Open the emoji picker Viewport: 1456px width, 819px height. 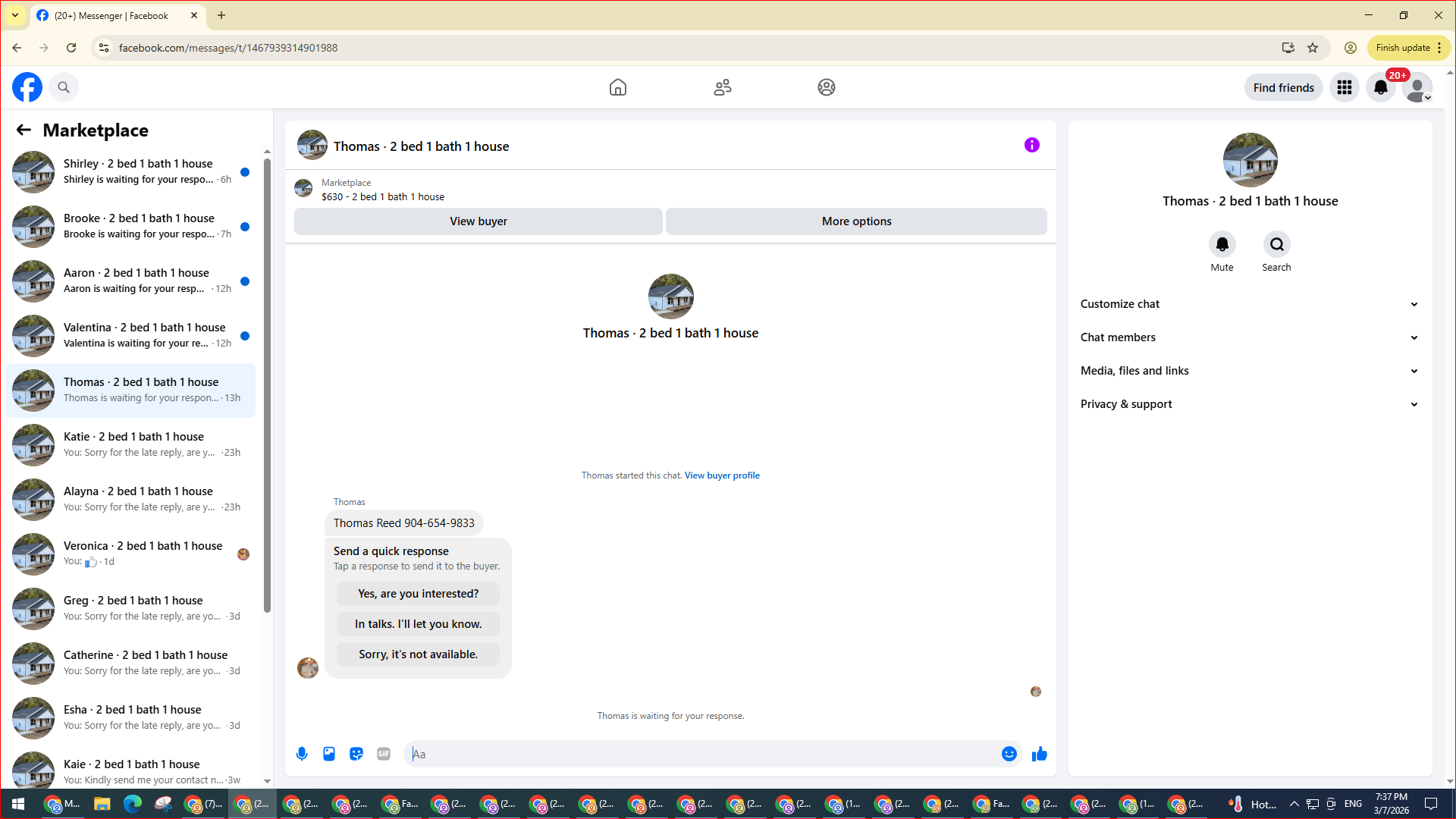tap(1009, 754)
